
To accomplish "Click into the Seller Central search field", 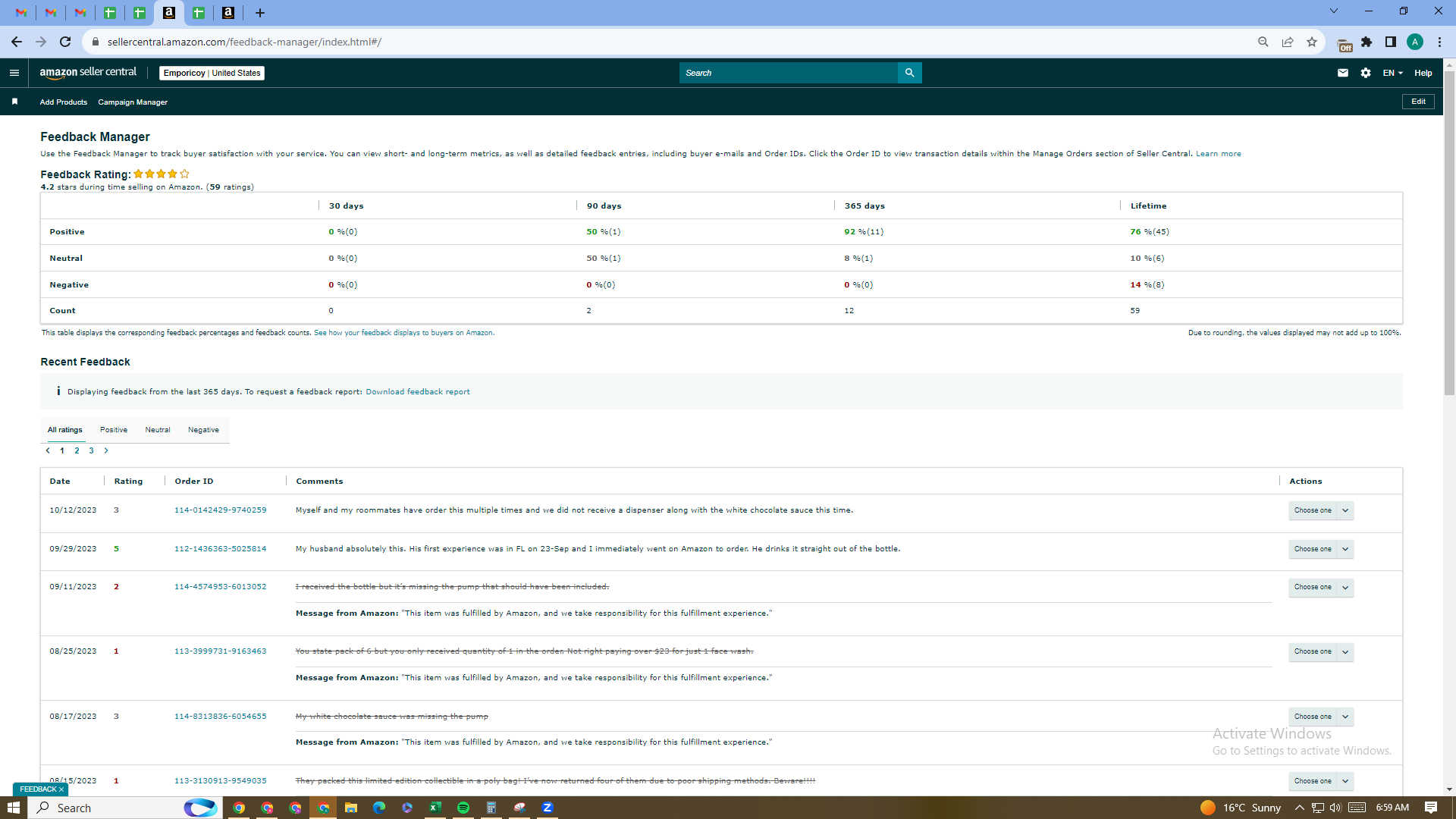I will (789, 73).
